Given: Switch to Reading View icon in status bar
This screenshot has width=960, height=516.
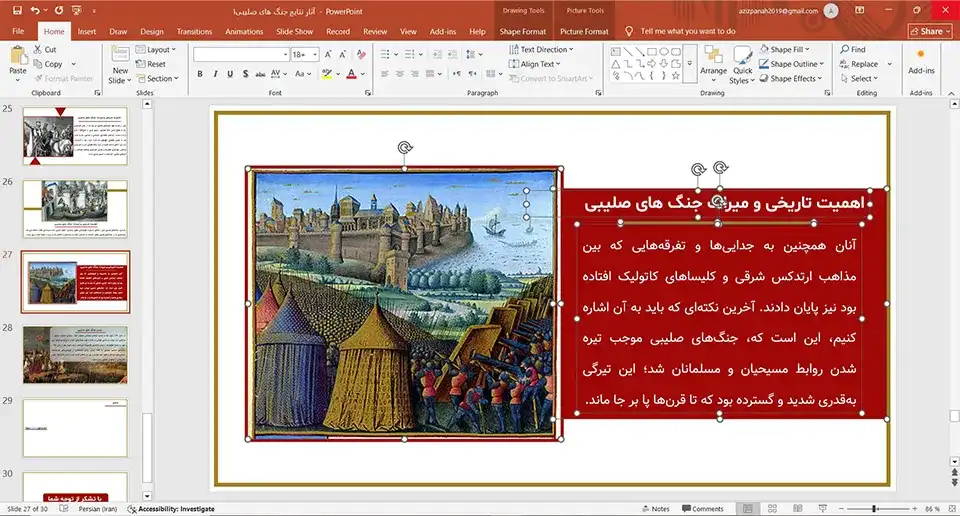Looking at the screenshot, I should (797, 509).
